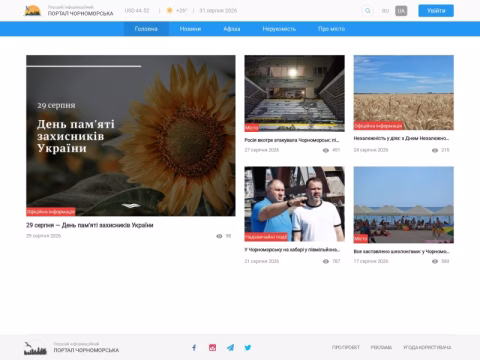Open the Новини menu tab
This screenshot has height=360, width=480.
click(x=190, y=29)
